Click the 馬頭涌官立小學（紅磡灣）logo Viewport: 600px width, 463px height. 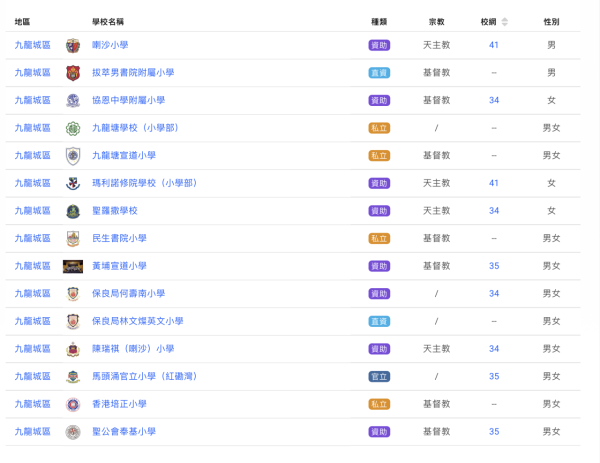coord(73,377)
